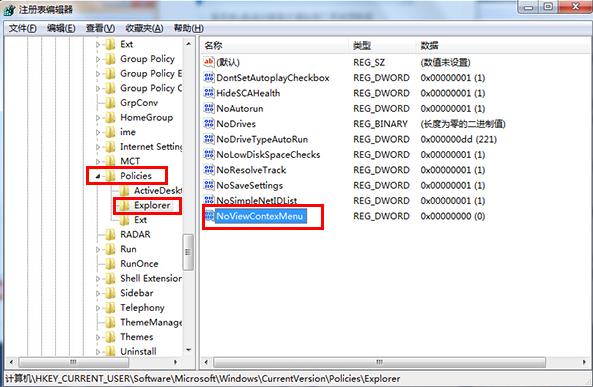The height and width of the screenshot is (387, 593).
Task: Collapse the Policies tree node
Action: 98,176
